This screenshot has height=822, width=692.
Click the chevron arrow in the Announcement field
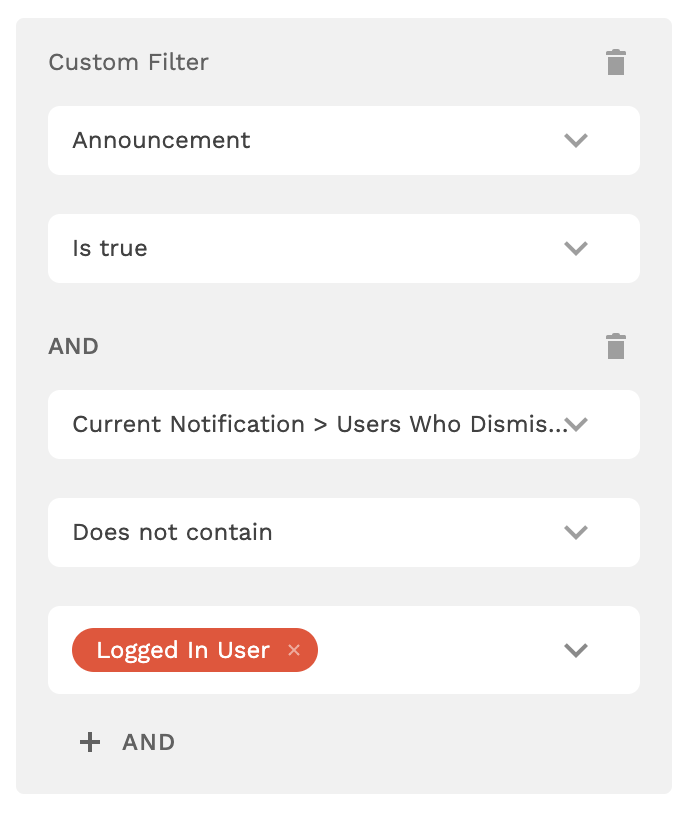[x=575, y=141]
